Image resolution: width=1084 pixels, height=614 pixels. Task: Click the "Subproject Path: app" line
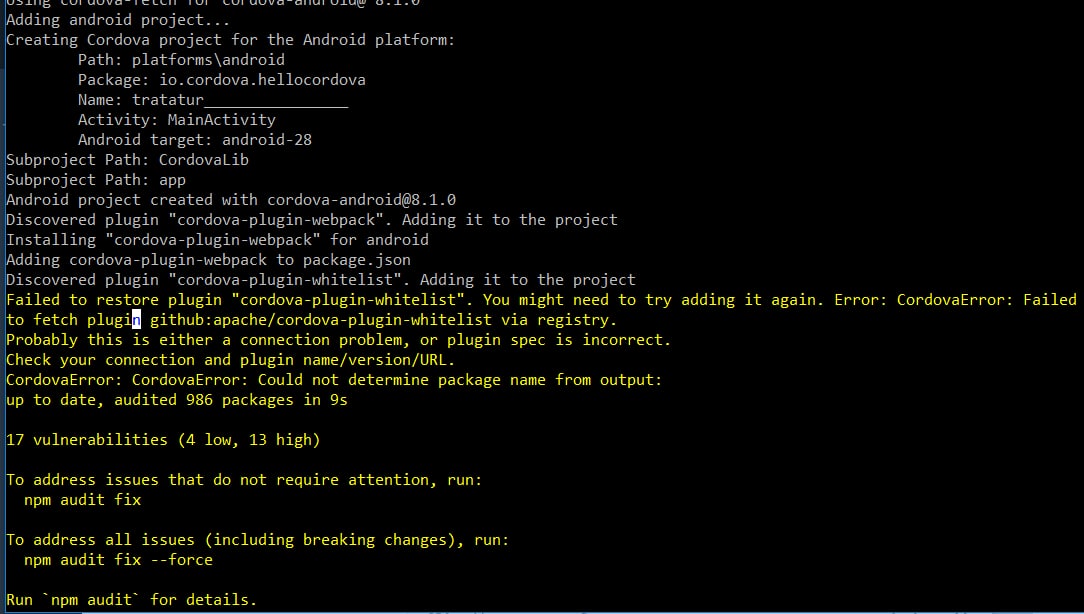pos(96,180)
